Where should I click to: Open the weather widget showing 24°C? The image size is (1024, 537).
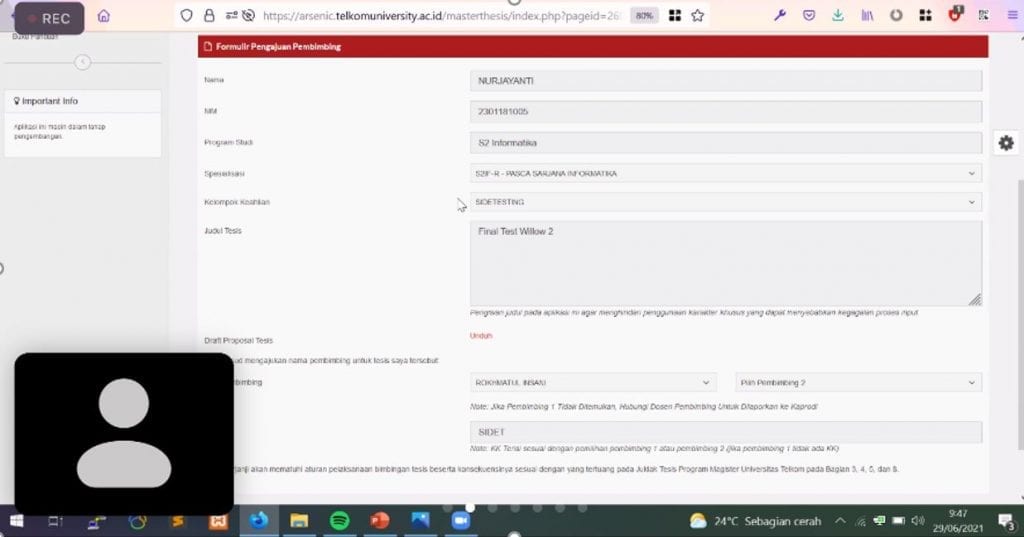coord(755,521)
